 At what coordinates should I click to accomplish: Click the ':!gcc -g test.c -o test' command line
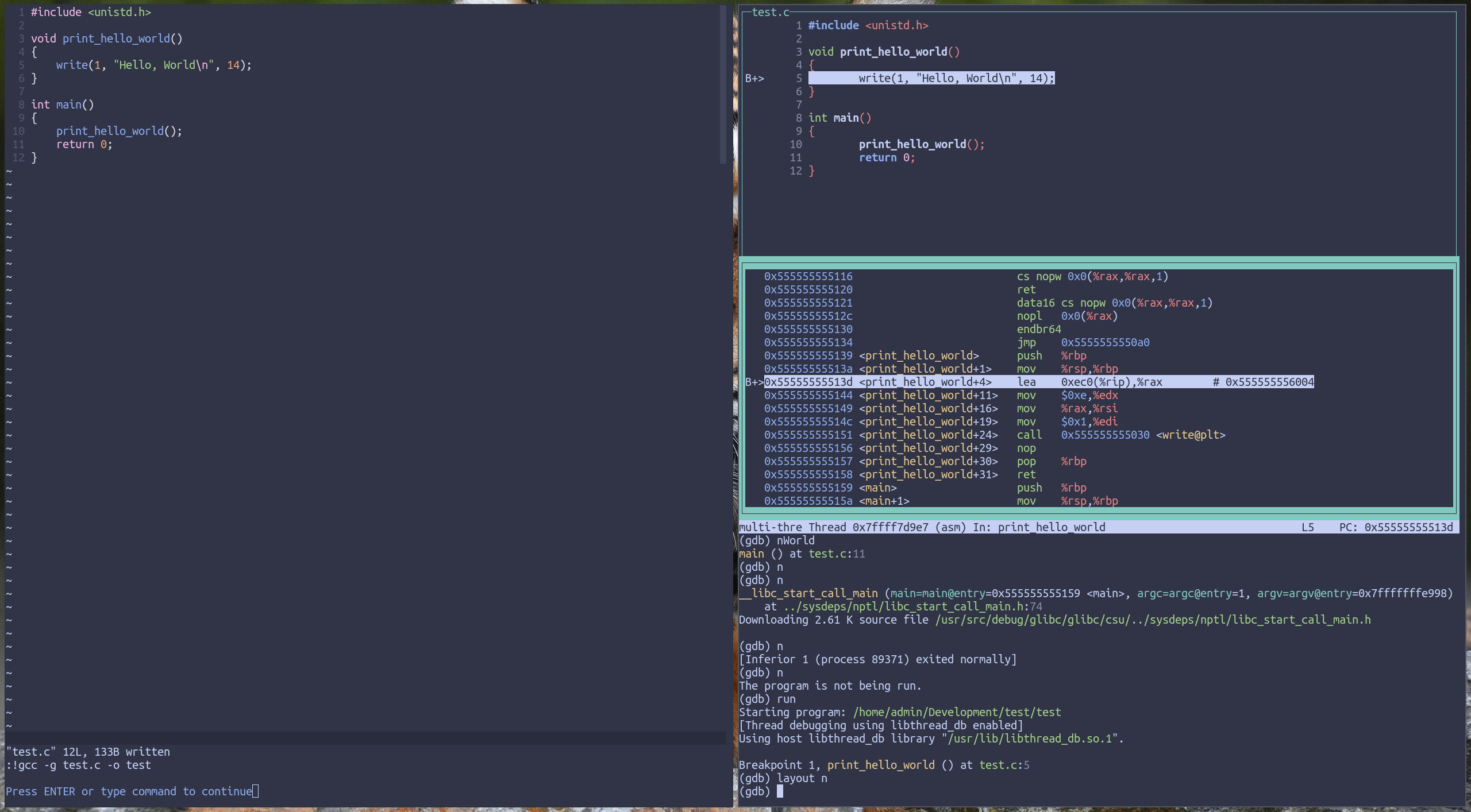[79, 765]
